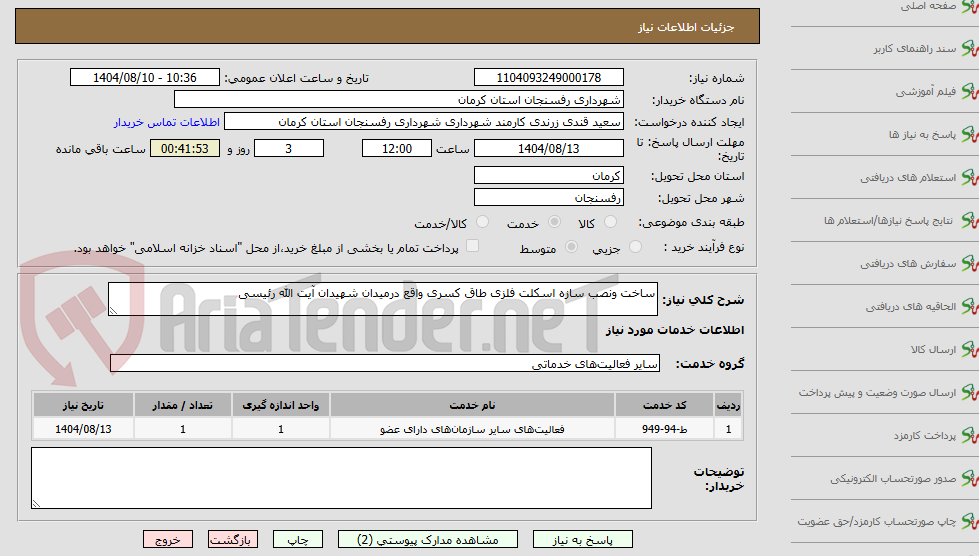The height and width of the screenshot is (556, 979).
Task: Click icon beside استعلام های دریافتی
Action: click(x=970, y=178)
